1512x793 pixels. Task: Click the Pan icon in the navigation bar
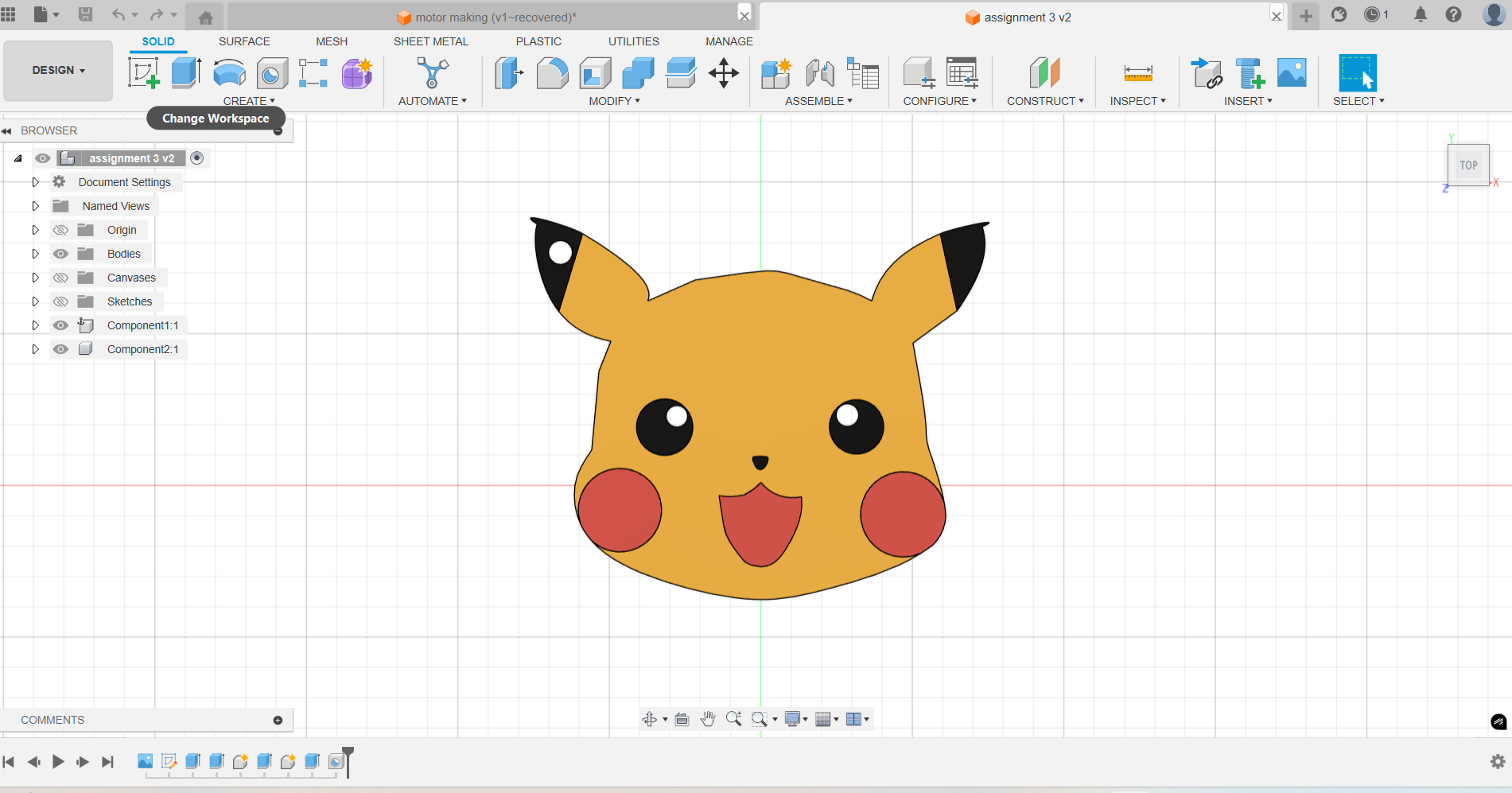click(707, 718)
